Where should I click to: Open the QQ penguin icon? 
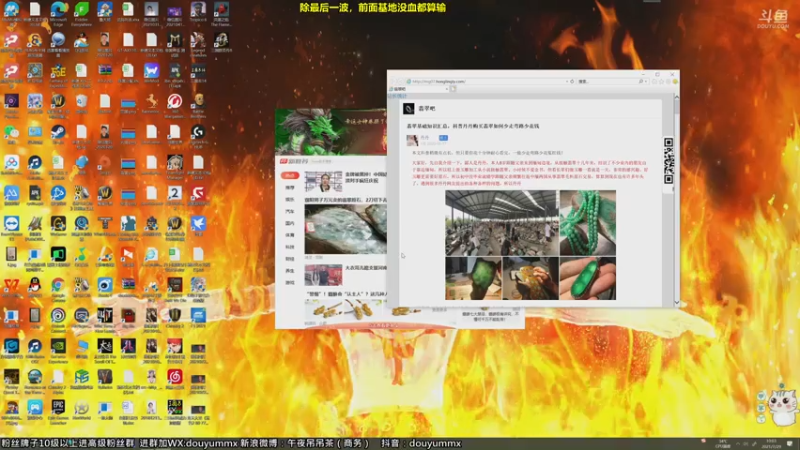coord(35,285)
